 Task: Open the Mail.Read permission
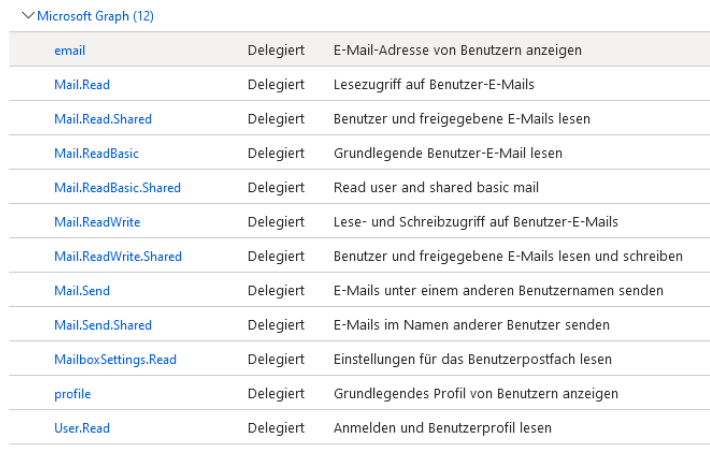coord(82,84)
